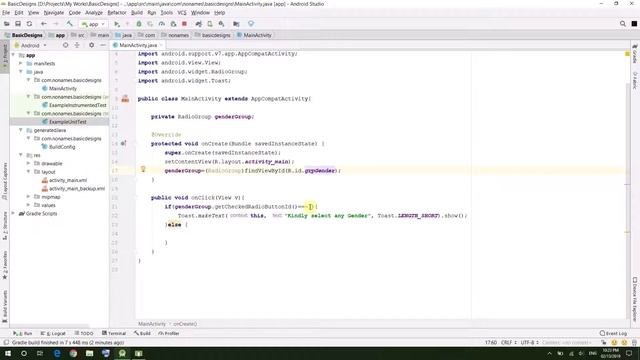Collapse the res folder
This screenshot has height=360, width=640.
(x=21, y=155)
